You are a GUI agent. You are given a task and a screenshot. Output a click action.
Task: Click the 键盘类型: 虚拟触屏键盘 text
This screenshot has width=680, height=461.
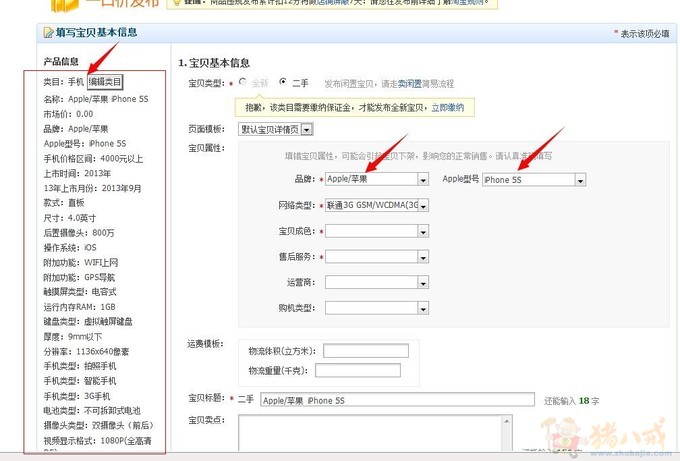tap(88, 322)
